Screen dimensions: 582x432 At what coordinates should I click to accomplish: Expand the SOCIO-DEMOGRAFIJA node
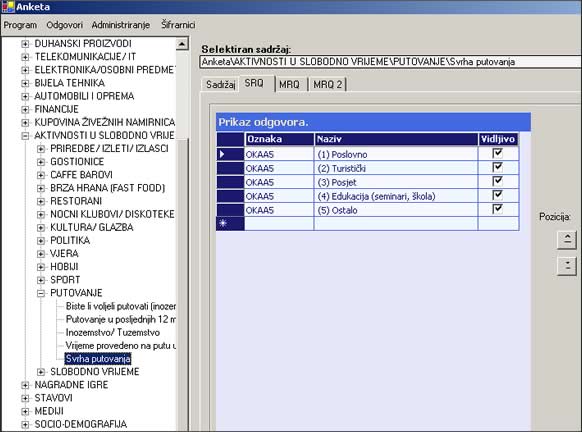(25, 425)
